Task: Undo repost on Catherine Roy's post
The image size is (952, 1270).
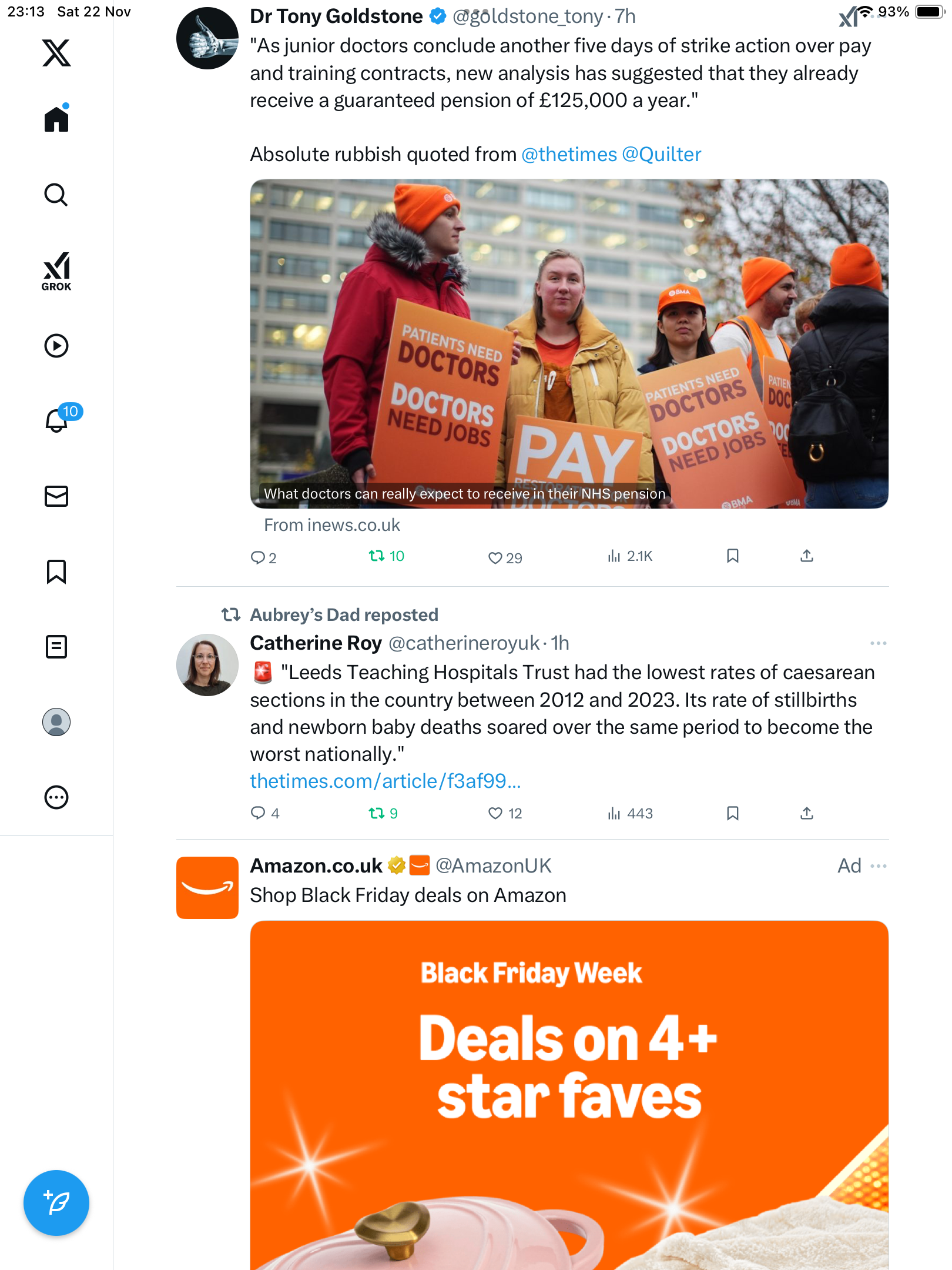Action: 383,813
